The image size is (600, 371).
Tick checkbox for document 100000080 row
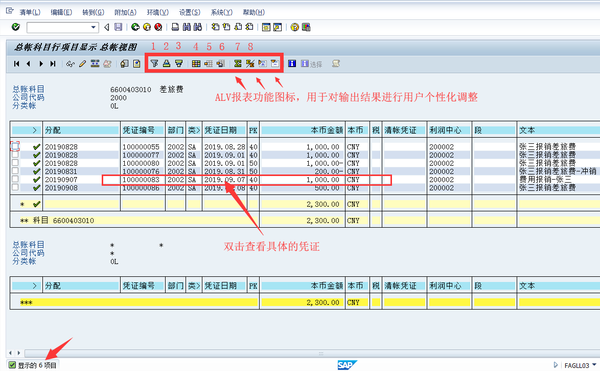tap(15, 163)
